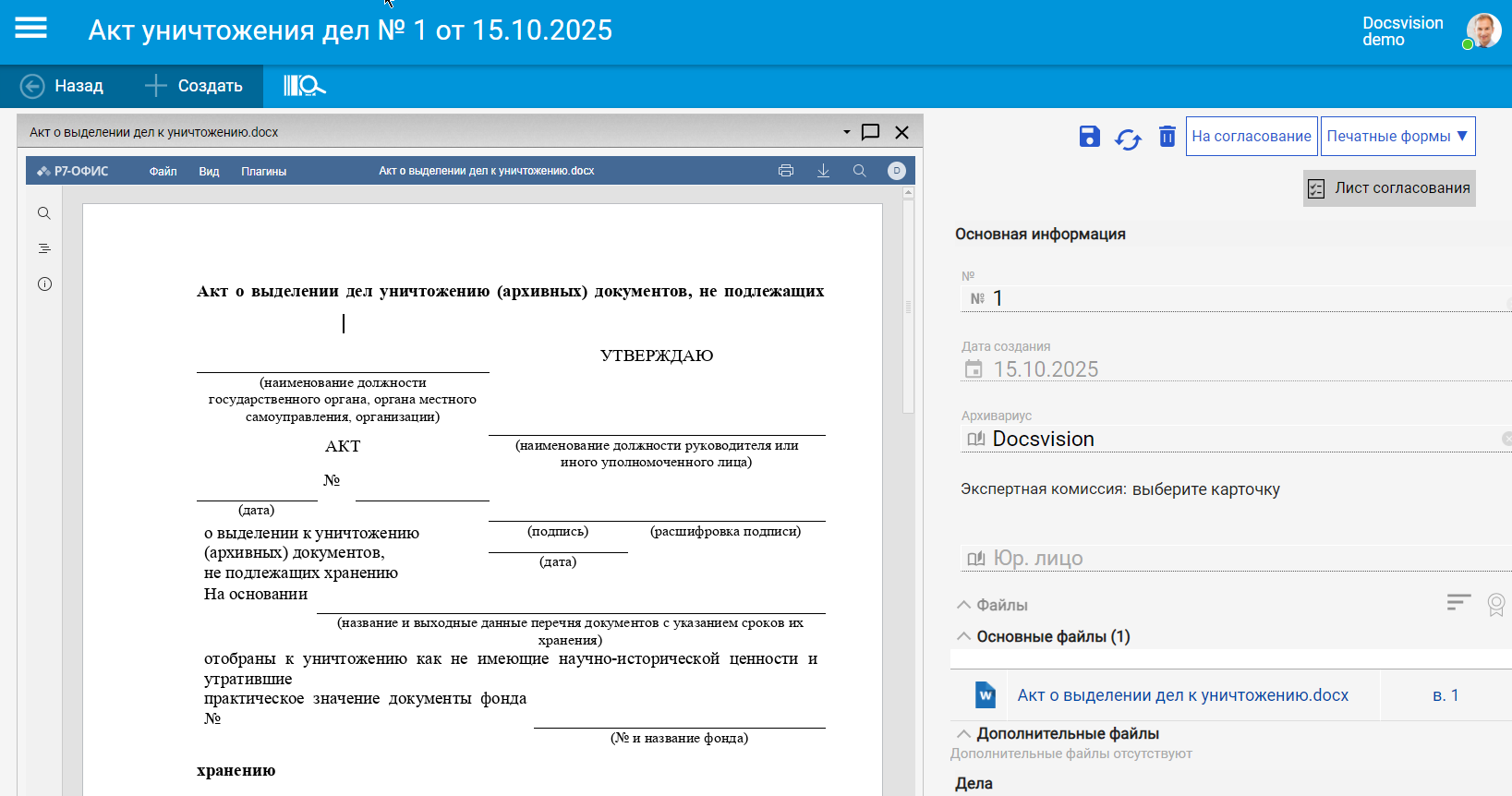Open the archive search icon in toolbar
The image size is (1512, 796).
pos(304,86)
